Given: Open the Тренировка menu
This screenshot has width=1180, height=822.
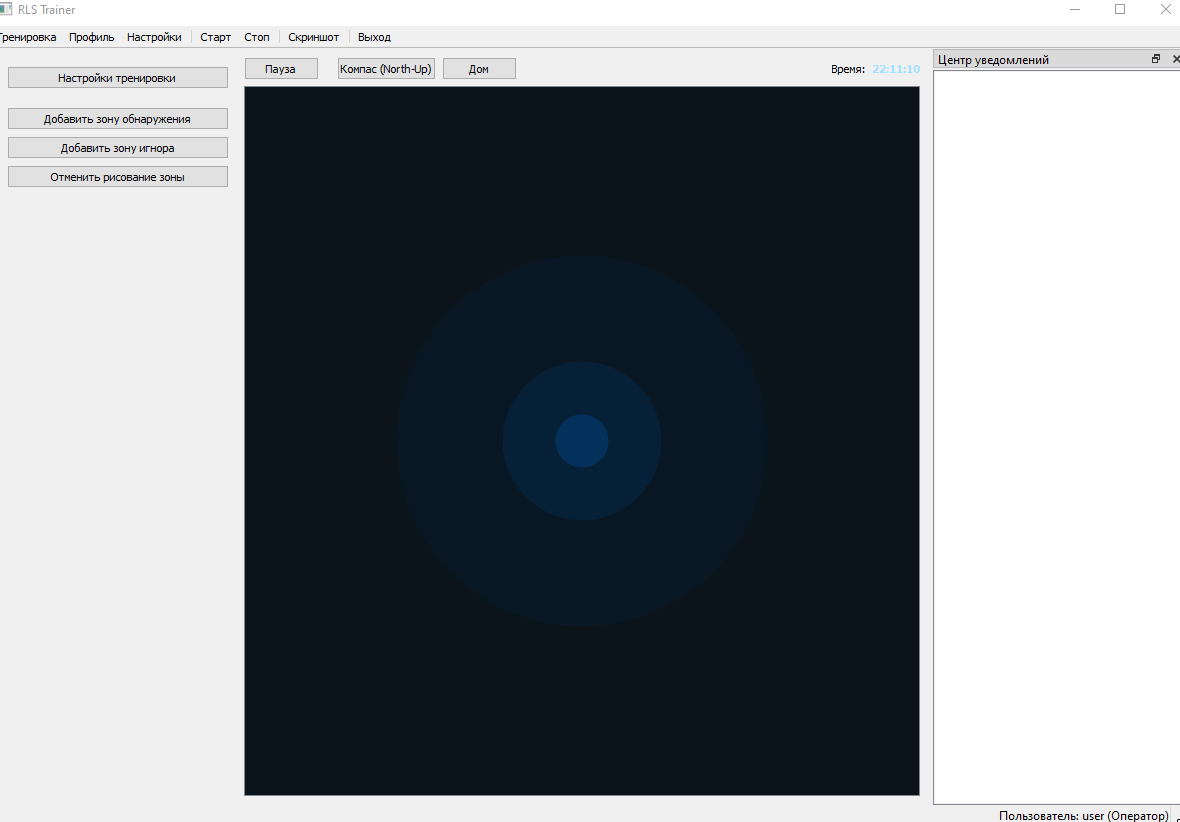Looking at the screenshot, I should tap(28, 37).
